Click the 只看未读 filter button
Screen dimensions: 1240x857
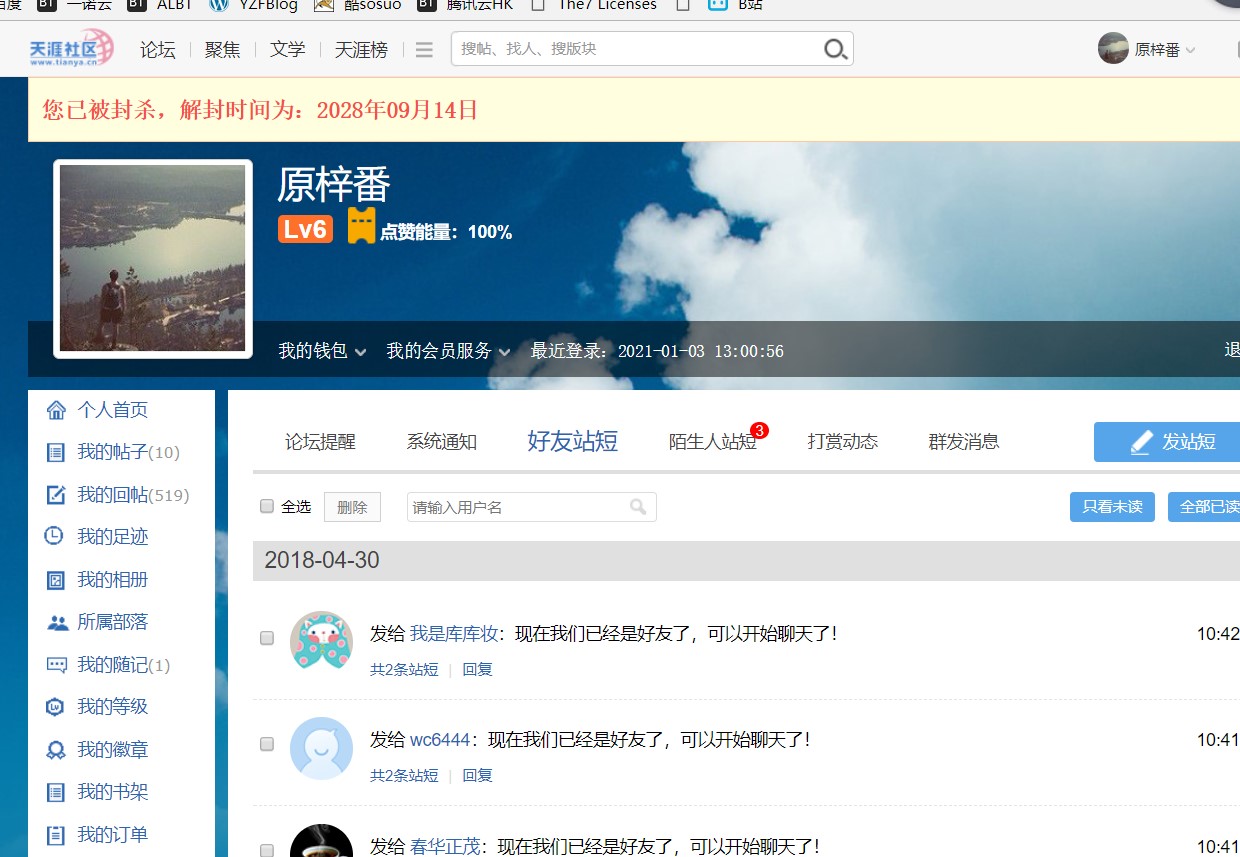click(1111, 507)
